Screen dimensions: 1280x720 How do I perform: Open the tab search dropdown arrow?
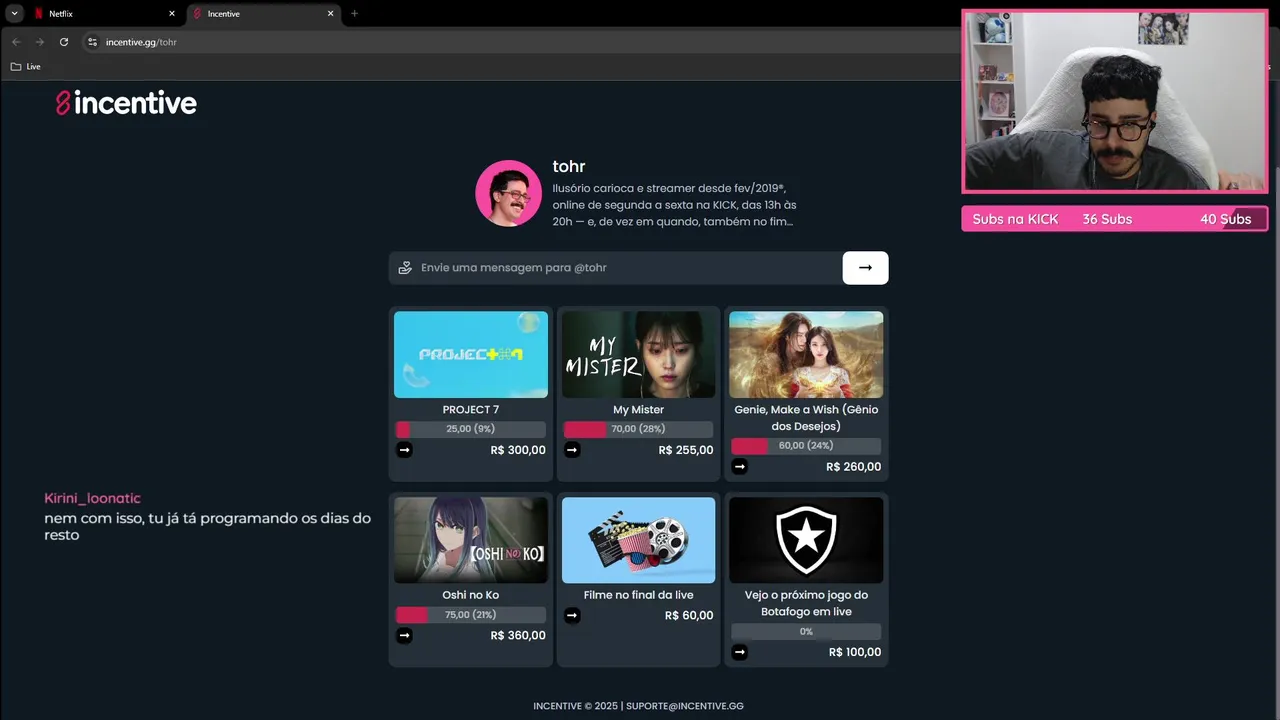point(14,13)
